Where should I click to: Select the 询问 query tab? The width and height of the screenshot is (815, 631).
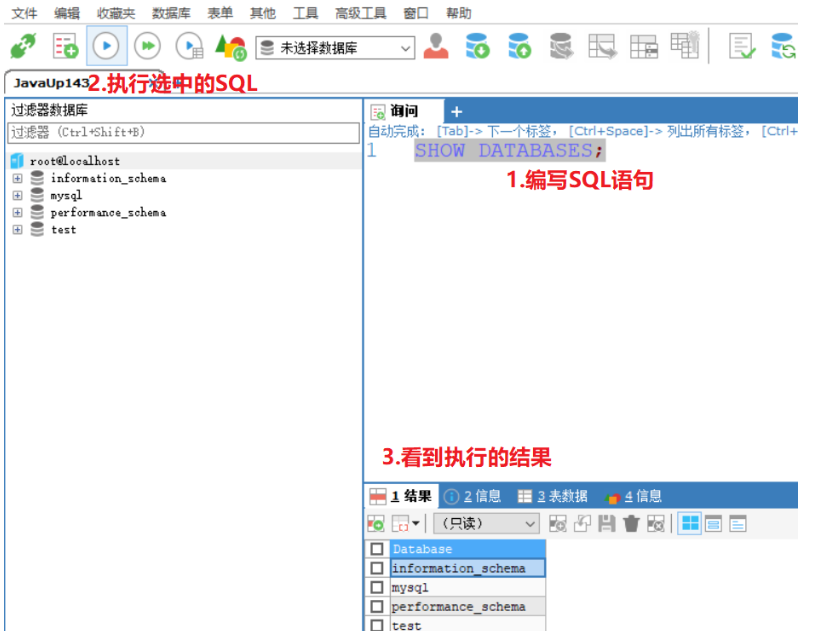click(x=403, y=111)
